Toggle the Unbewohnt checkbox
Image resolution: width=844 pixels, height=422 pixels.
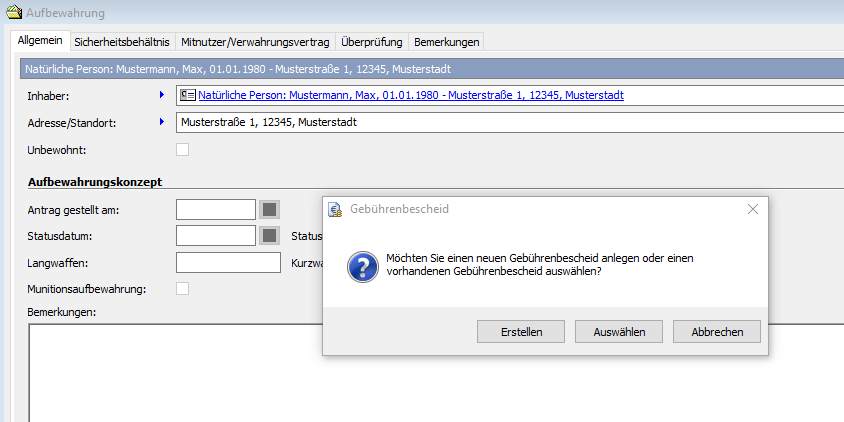tap(182, 150)
